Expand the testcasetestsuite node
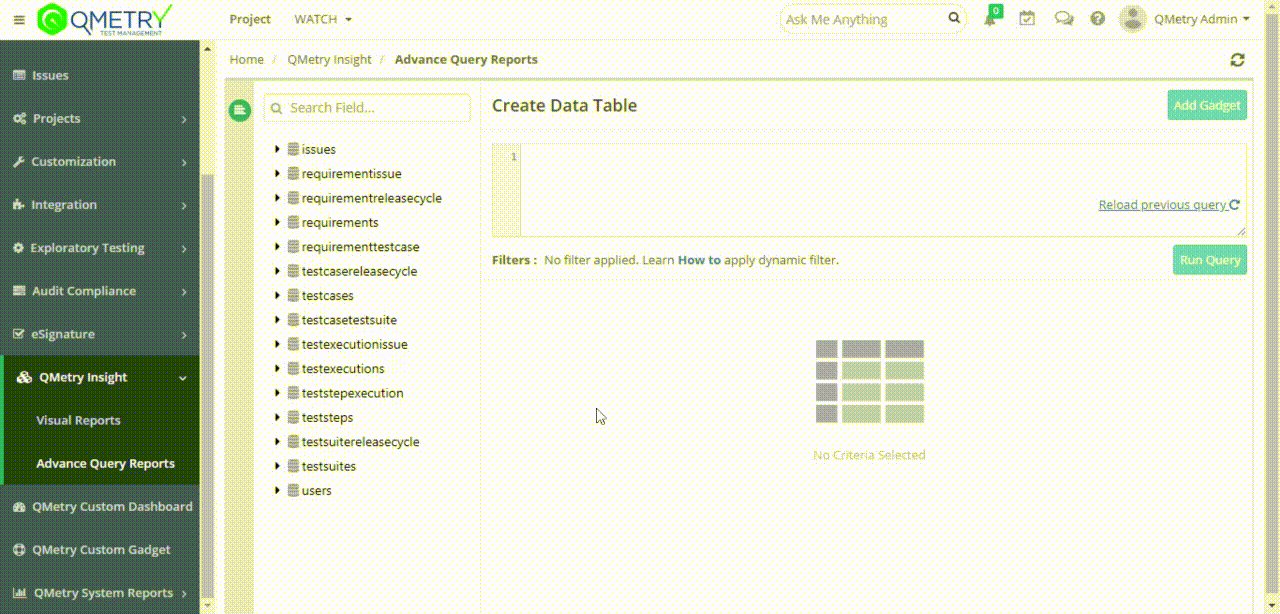The width and height of the screenshot is (1280, 614). pos(277,320)
